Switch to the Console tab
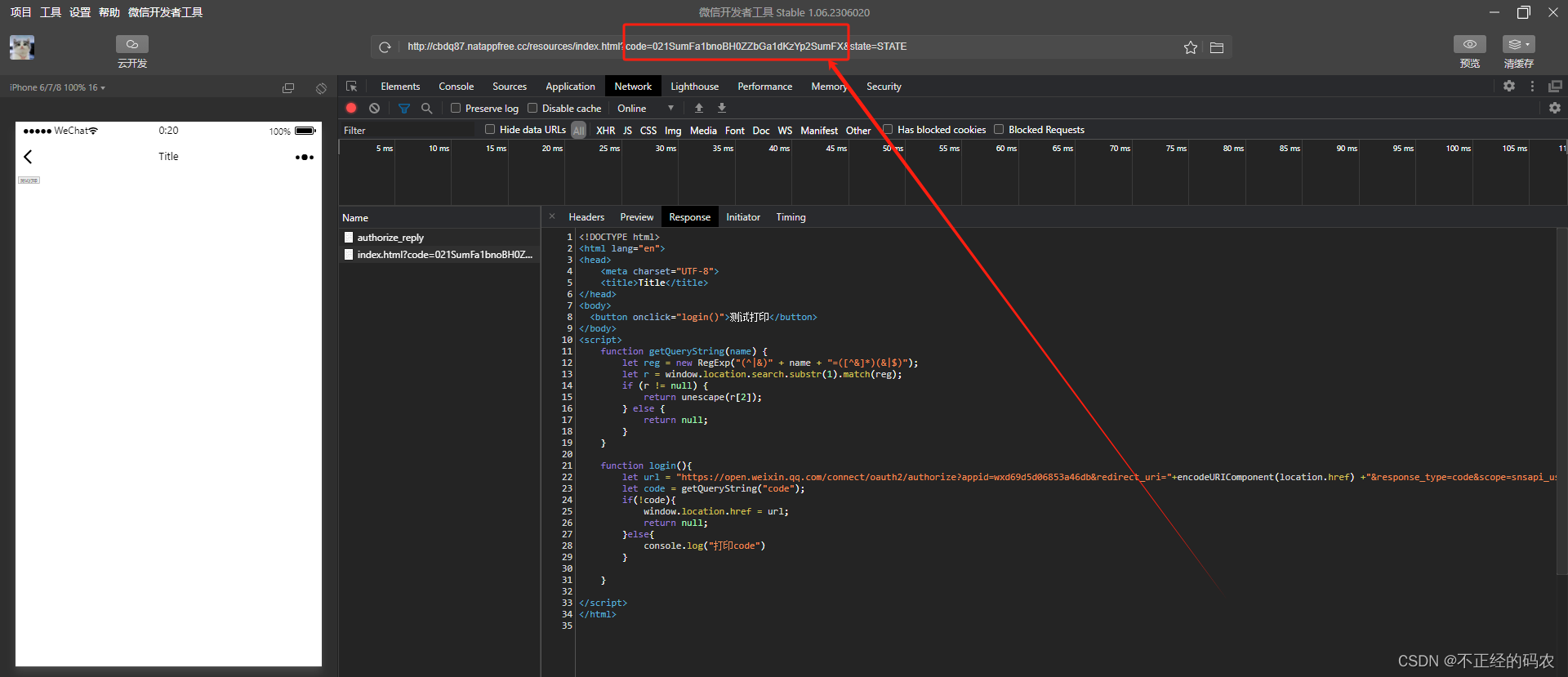1568x677 pixels. click(456, 86)
